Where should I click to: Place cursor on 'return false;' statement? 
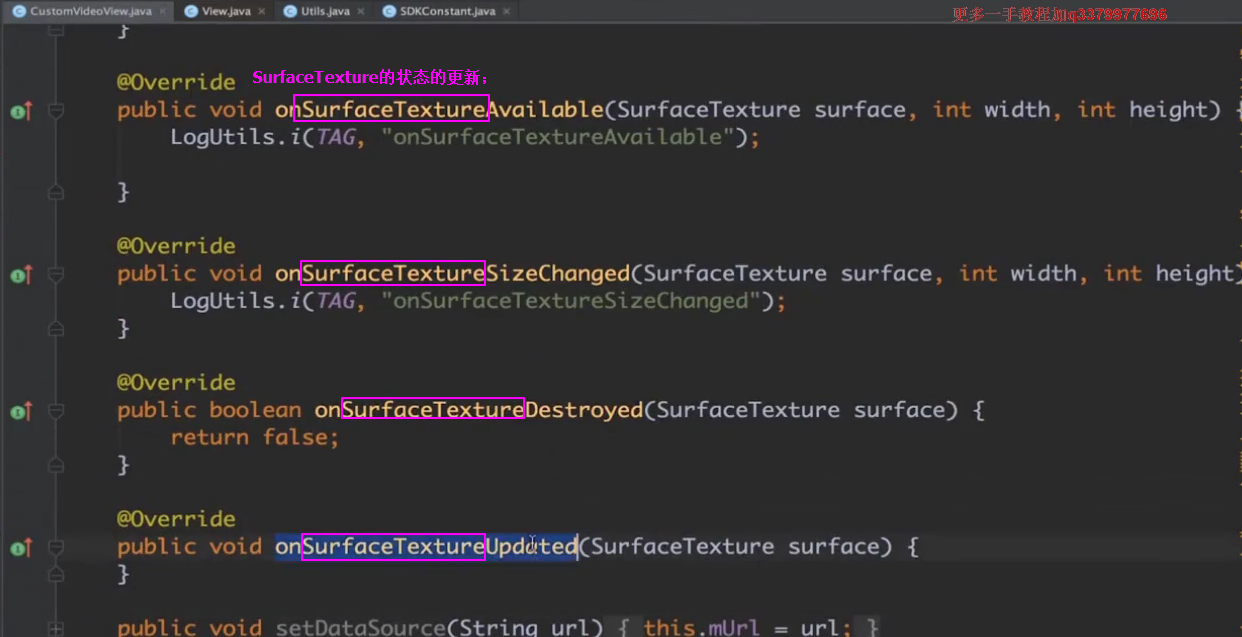(254, 438)
